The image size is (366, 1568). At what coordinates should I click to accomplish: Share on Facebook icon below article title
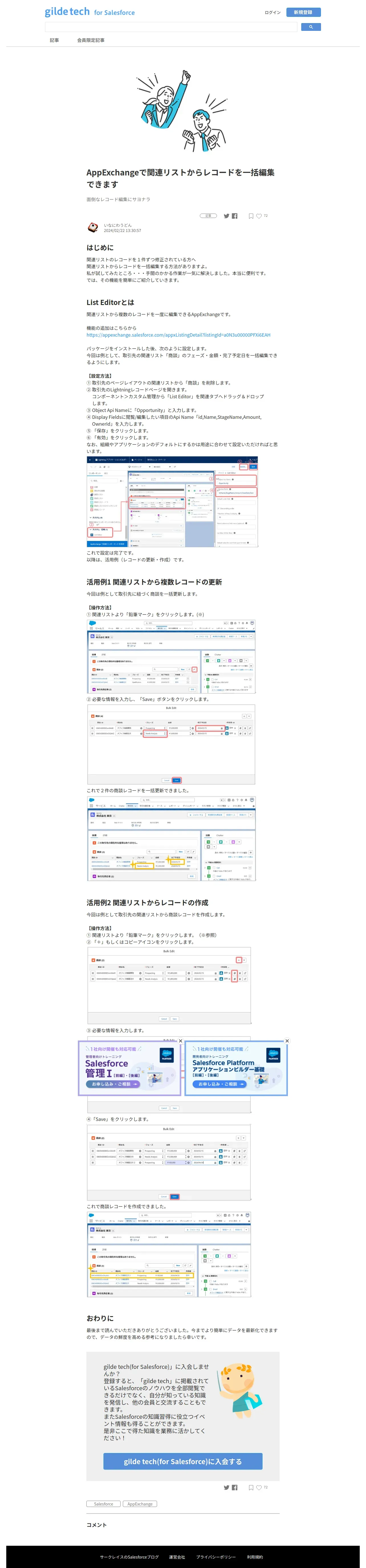[235, 215]
